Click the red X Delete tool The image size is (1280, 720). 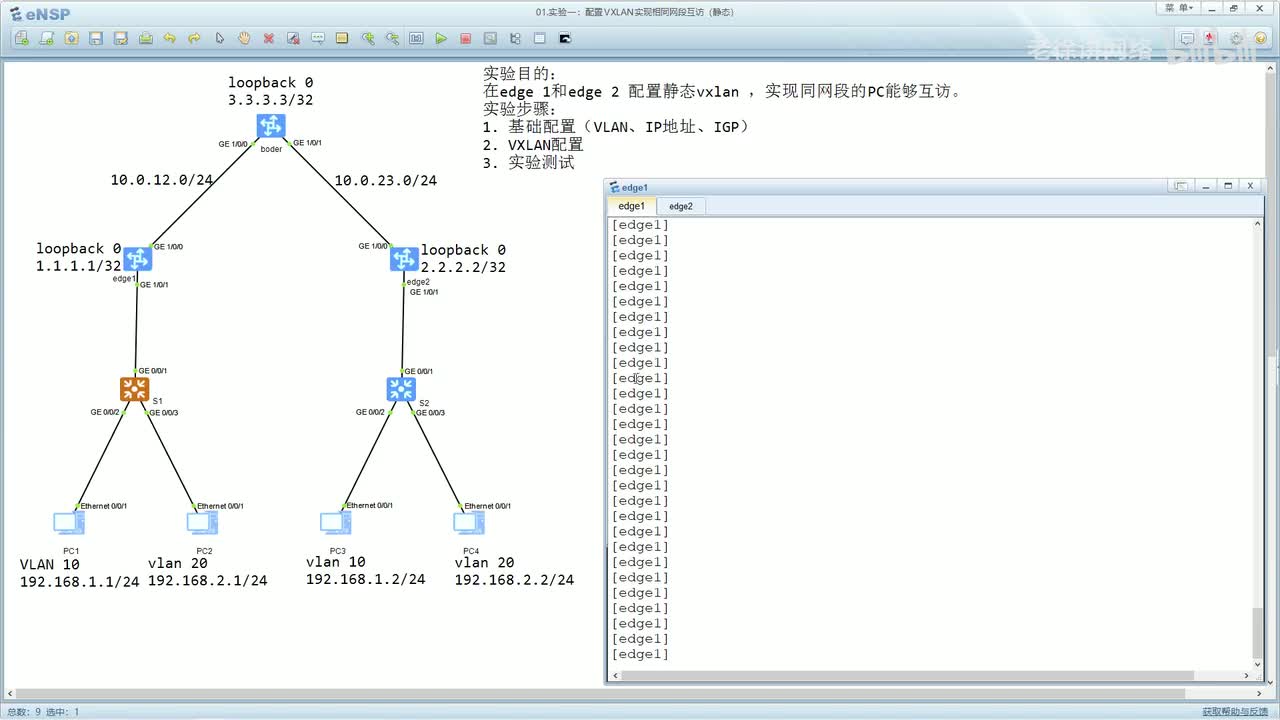pos(269,39)
